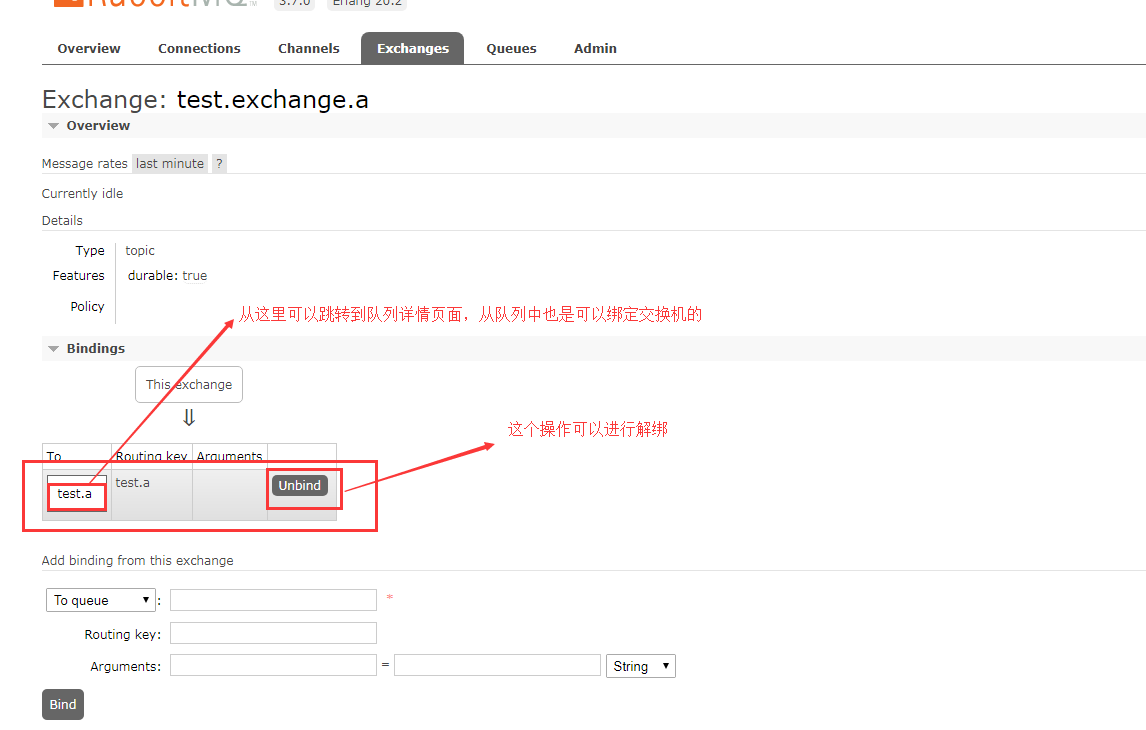Click the durable: true feature text

click(167, 275)
